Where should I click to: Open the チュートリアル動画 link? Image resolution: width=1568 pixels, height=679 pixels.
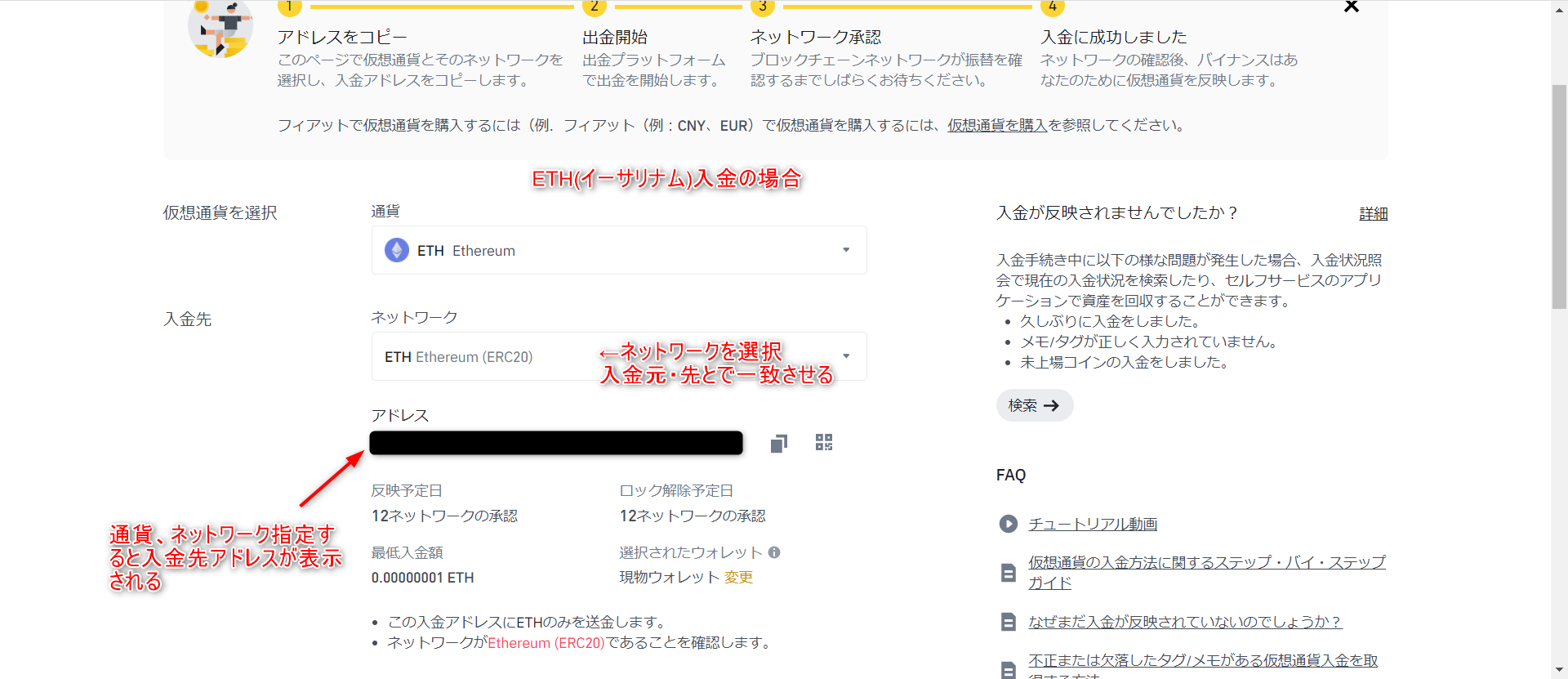click(x=1092, y=524)
